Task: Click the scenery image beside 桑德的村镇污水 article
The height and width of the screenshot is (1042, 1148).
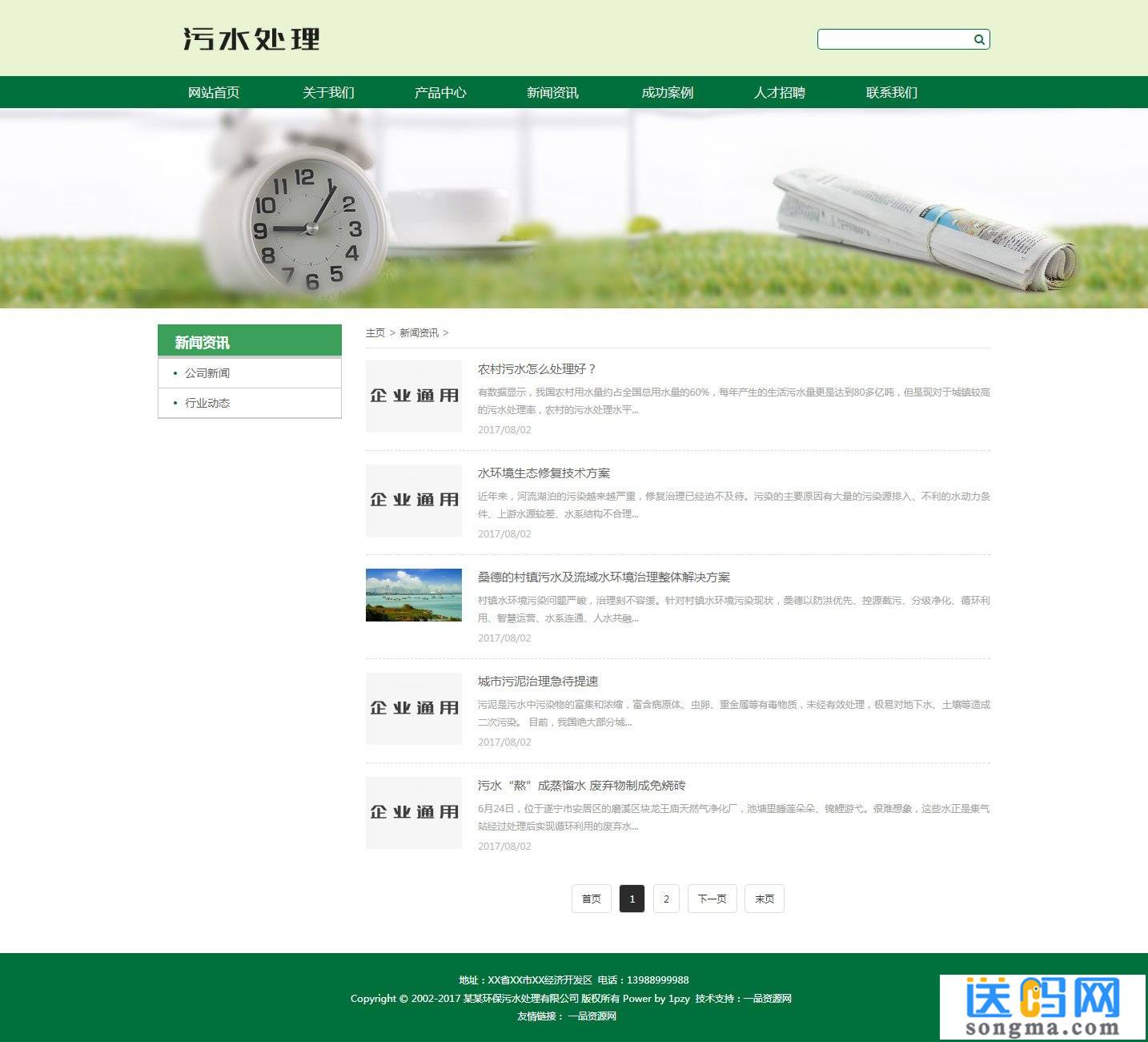Action: tap(413, 594)
